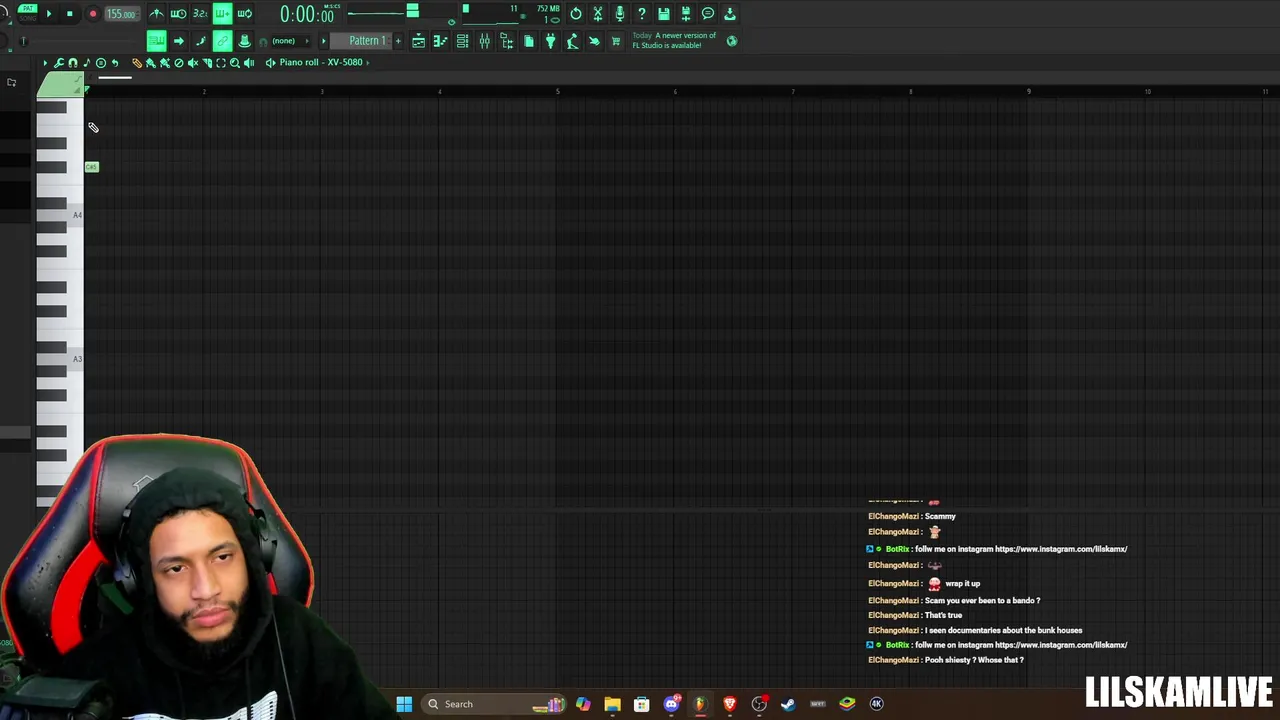The image size is (1280, 720).
Task: Click the Stop button in transport
Action: pos(69,14)
